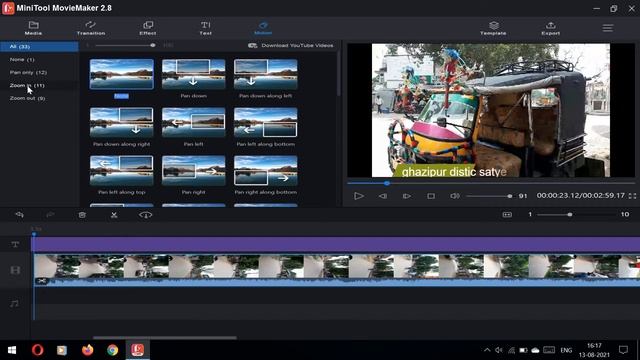Open the Media tab
The height and width of the screenshot is (360, 640).
(x=33, y=28)
